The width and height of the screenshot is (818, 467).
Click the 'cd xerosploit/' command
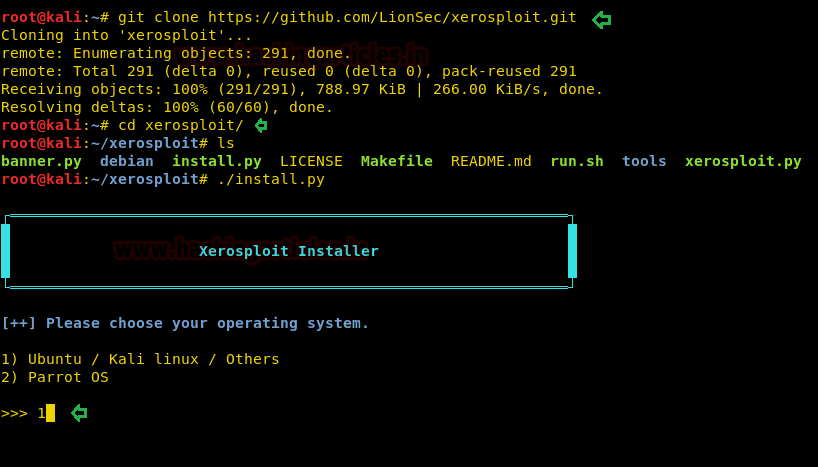(x=181, y=125)
